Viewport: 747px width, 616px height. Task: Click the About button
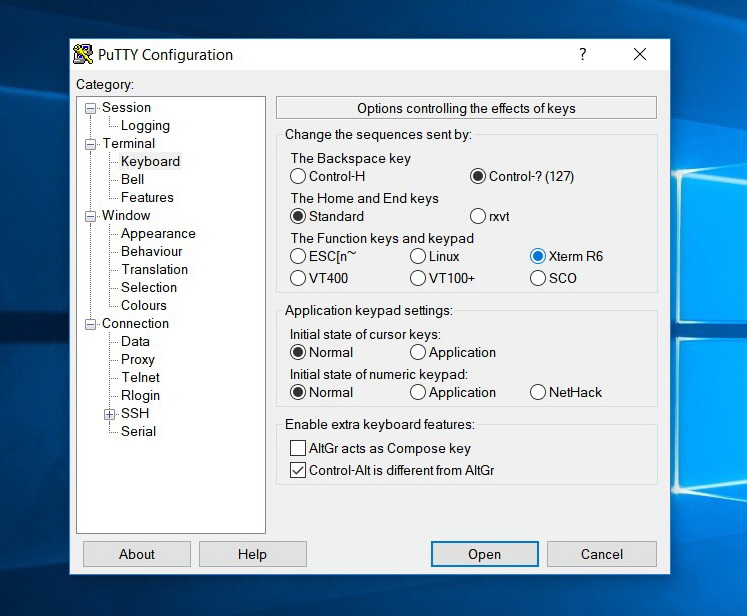(137, 554)
